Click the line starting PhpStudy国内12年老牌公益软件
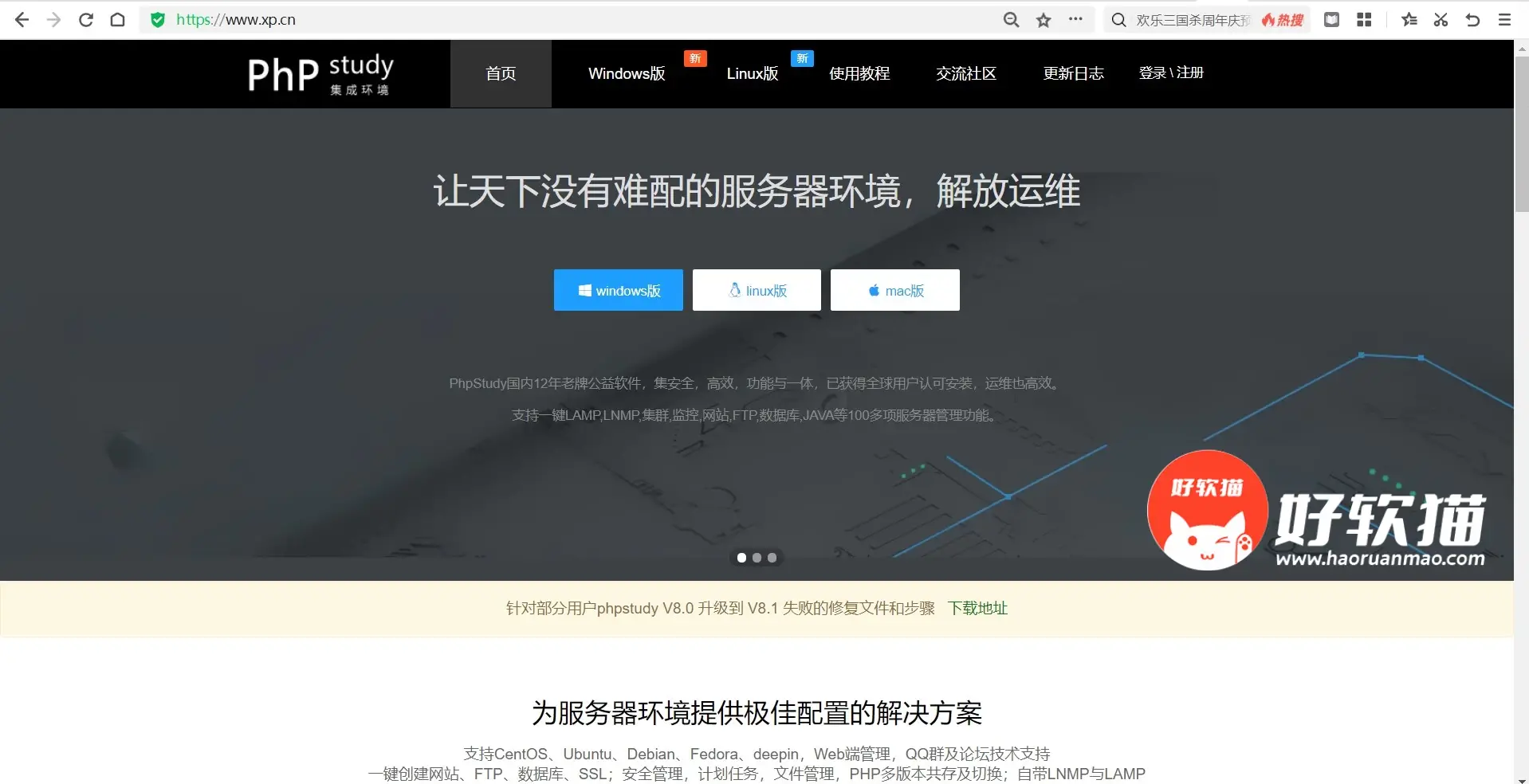 (757, 383)
